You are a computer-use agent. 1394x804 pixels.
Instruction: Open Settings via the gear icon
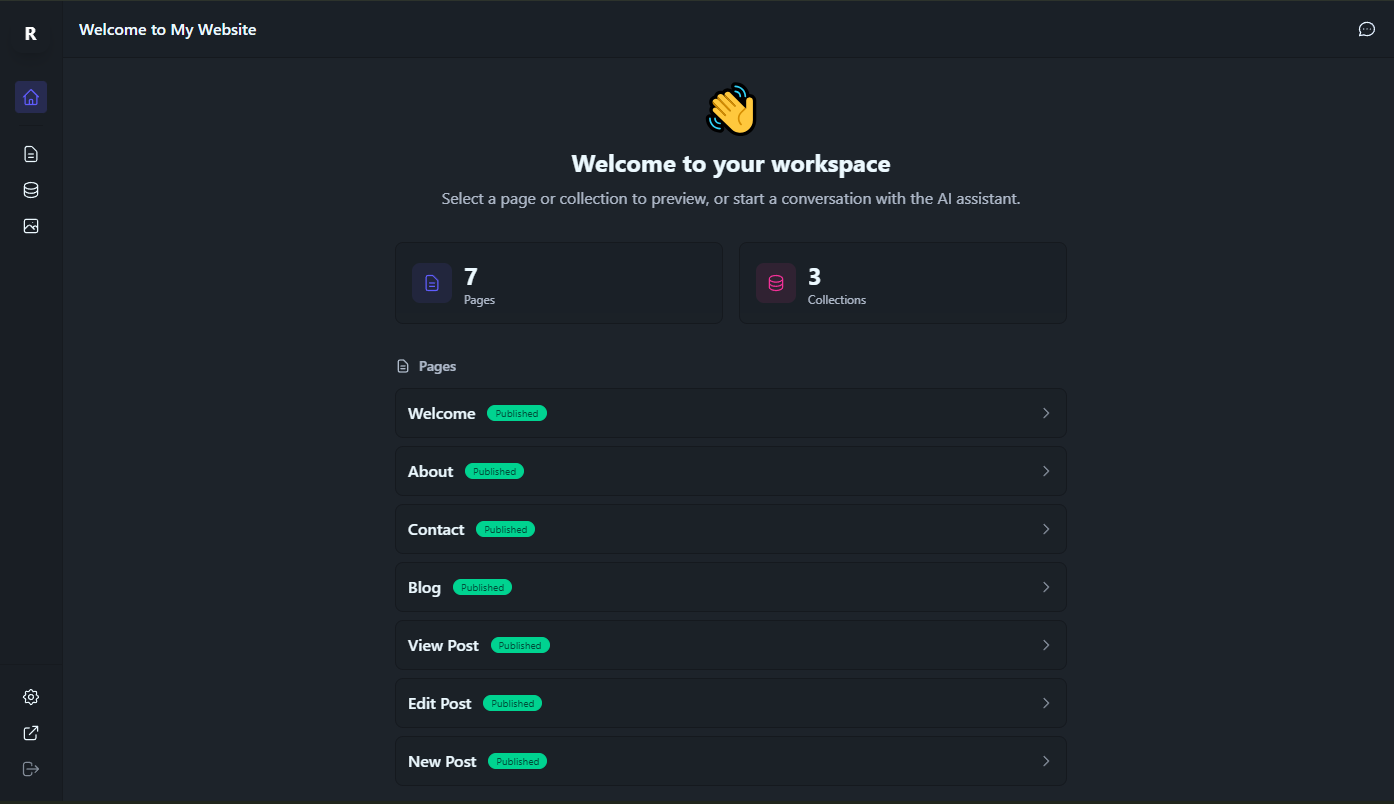coord(30,697)
